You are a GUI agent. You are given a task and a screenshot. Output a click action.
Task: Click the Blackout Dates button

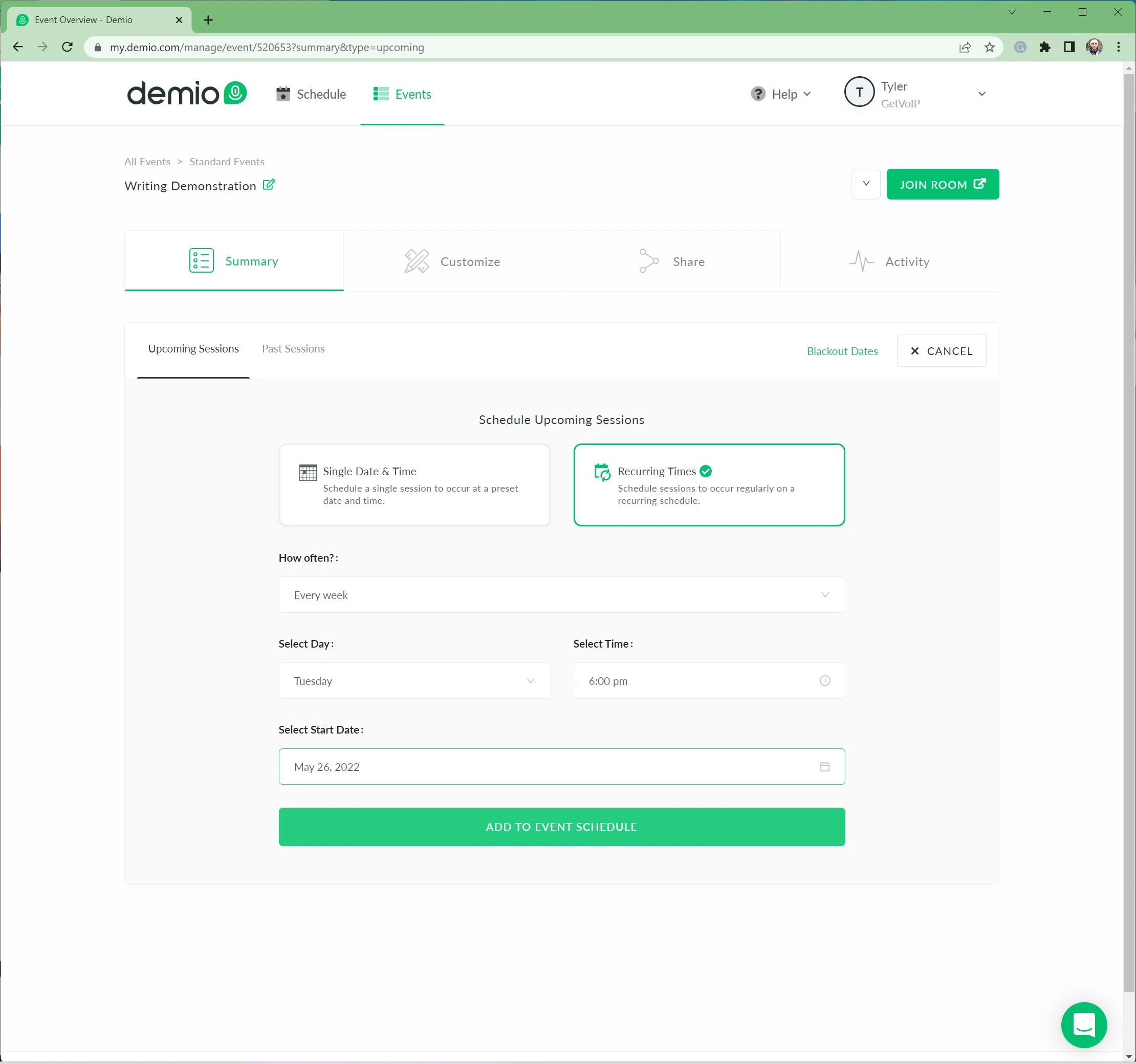(842, 350)
